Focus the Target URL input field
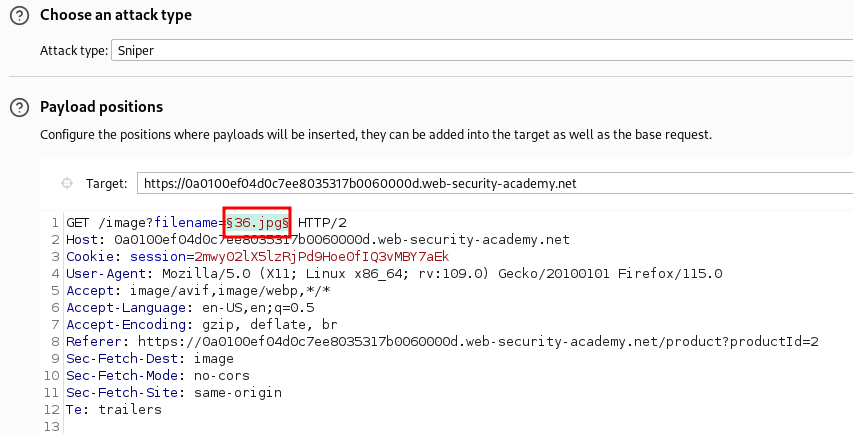The height and width of the screenshot is (433, 853). (x=495, y=183)
